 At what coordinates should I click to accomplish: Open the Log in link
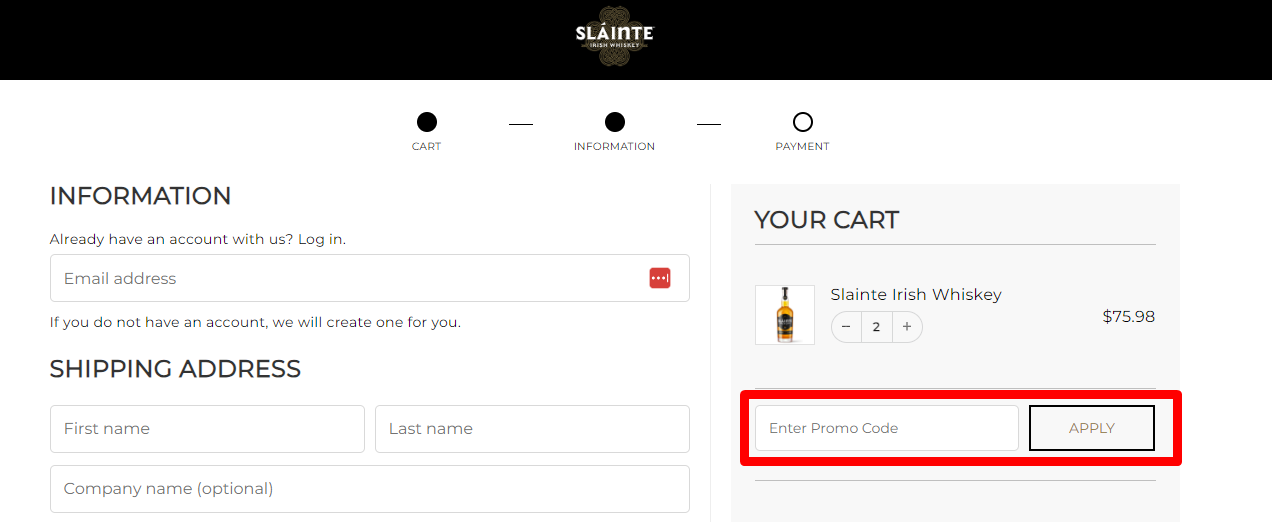[x=320, y=239]
